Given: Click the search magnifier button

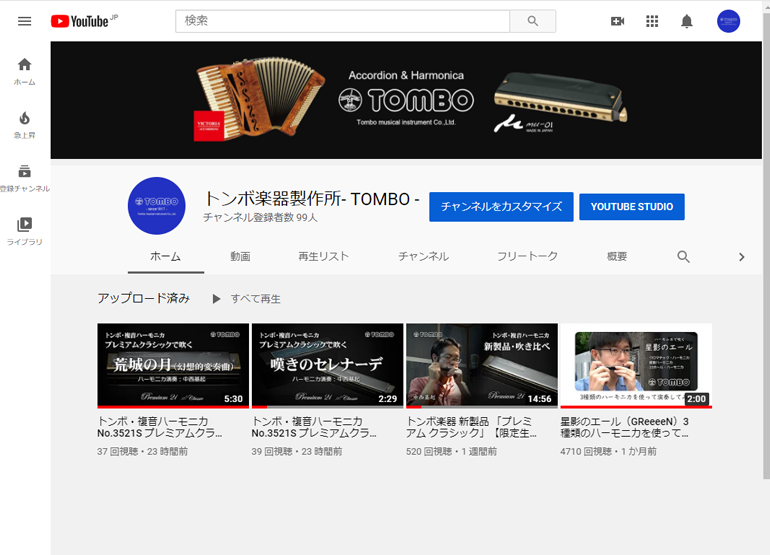Looking at the screenshot, I should pyautogui.click(x=532, y=21).
